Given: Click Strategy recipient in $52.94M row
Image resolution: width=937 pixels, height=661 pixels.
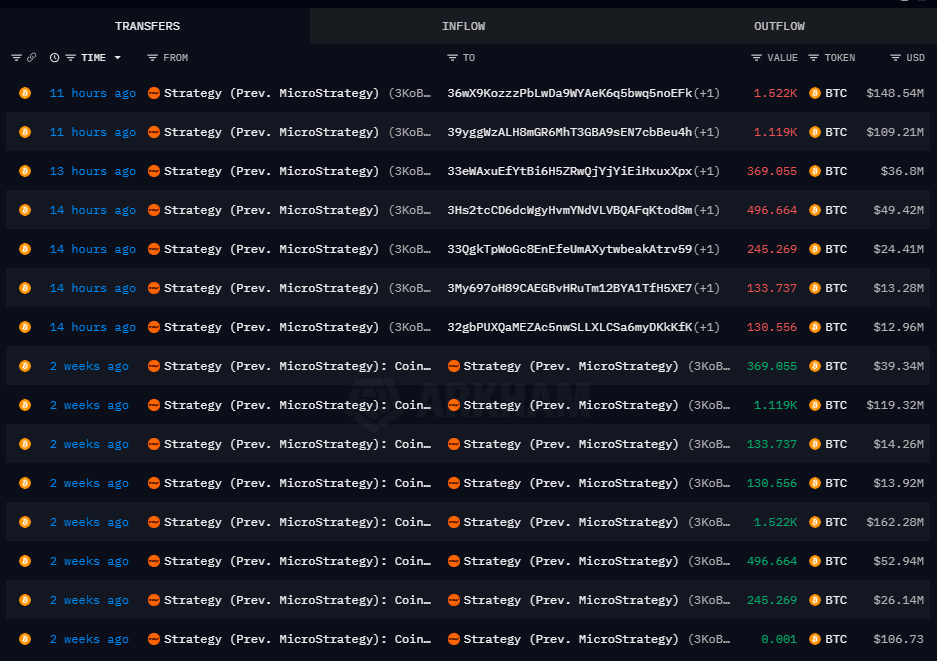Looking at the screenshot, I should coord(571,561).
